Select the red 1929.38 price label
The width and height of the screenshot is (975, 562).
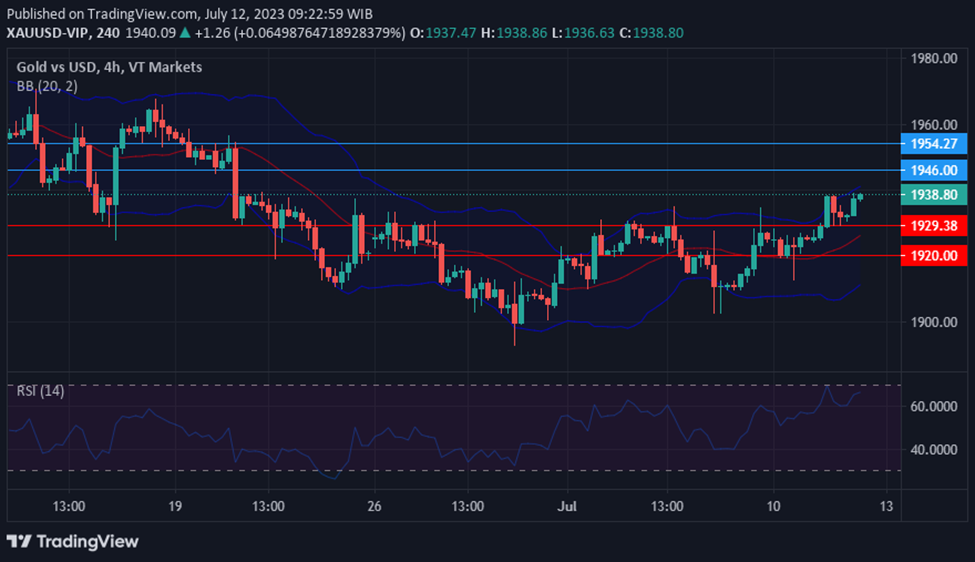point(934,226)
